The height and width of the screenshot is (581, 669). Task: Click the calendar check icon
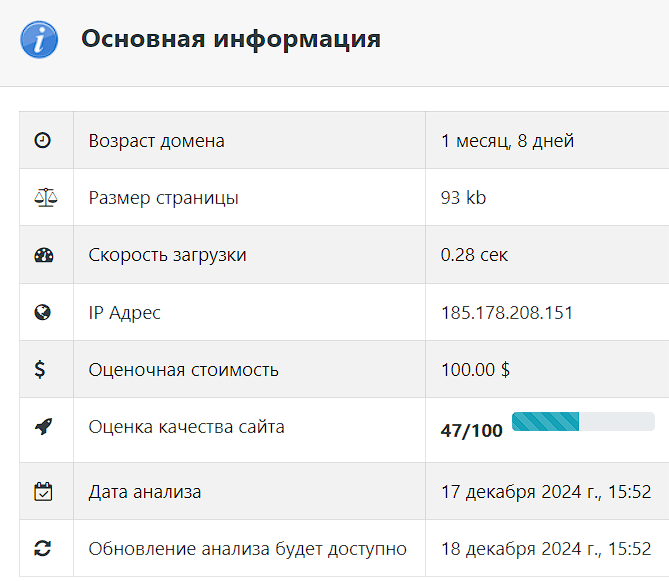(43, 491)
